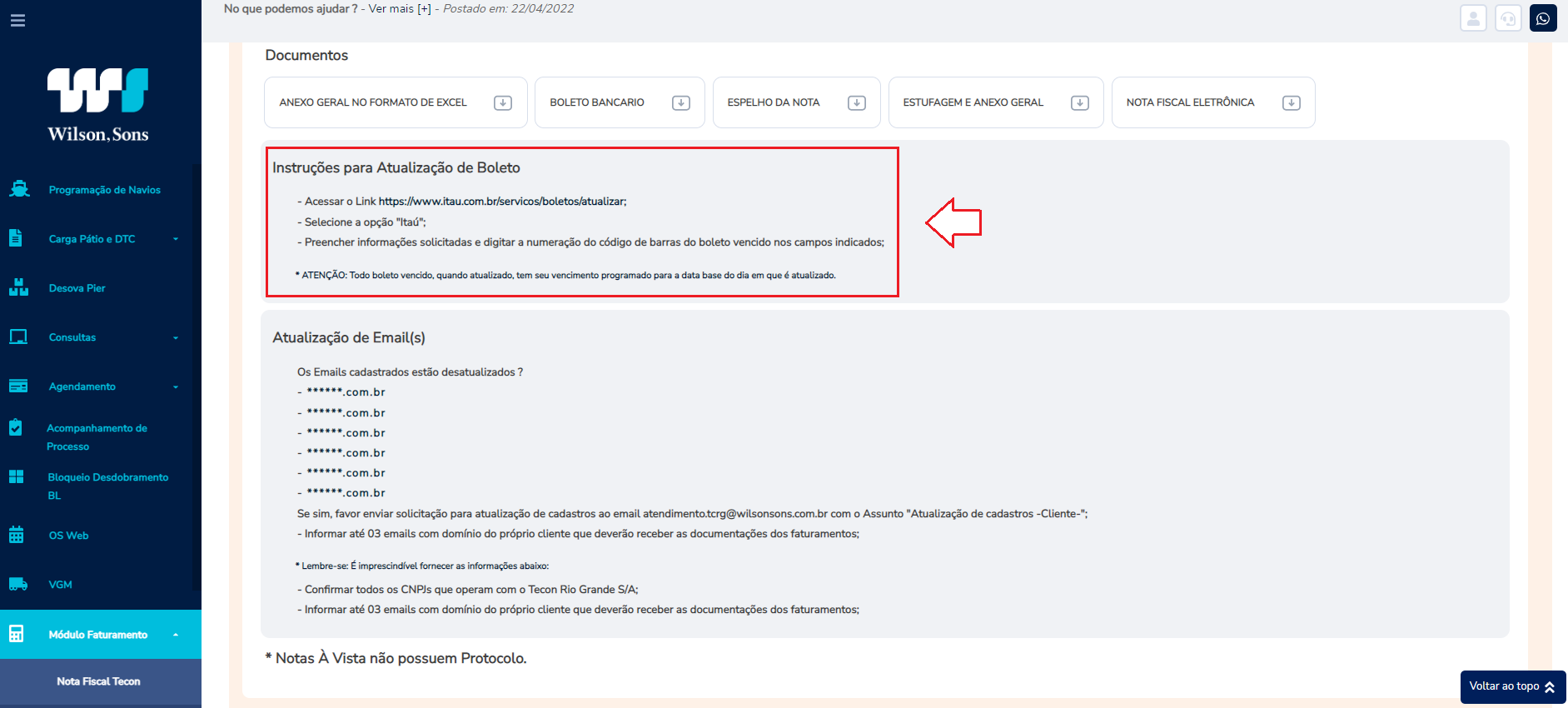Viewport: 1568px width, 708px height.
Task: Click the '* Lembre-se' reminder line
Action: [422, 566]
